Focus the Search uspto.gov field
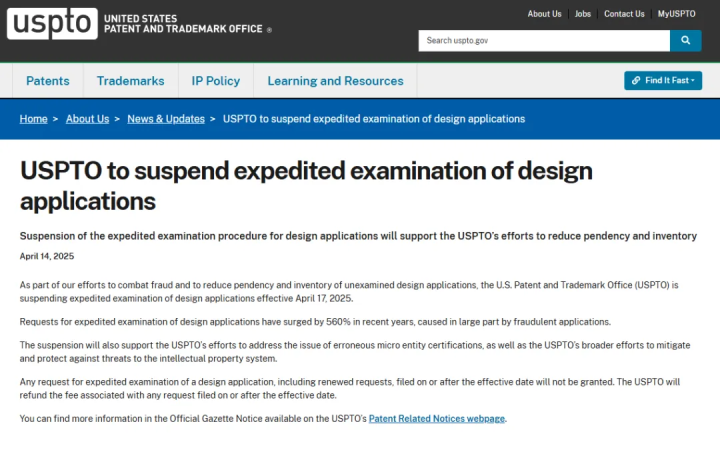 (543, 41)
